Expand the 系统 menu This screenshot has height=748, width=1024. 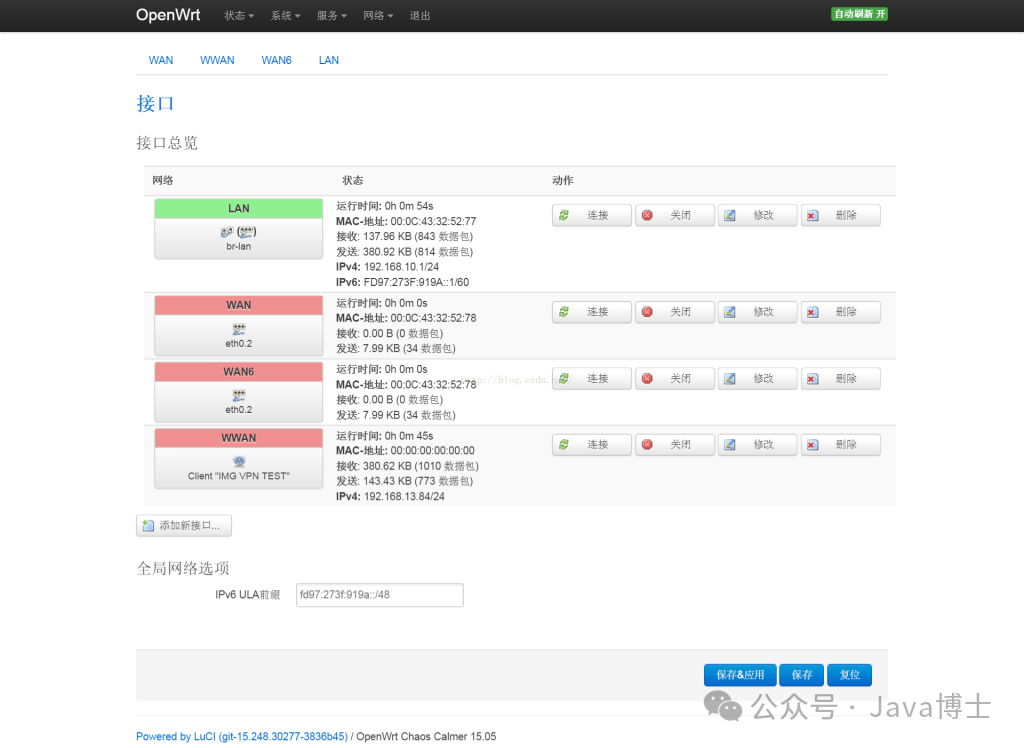coord(285,16)
